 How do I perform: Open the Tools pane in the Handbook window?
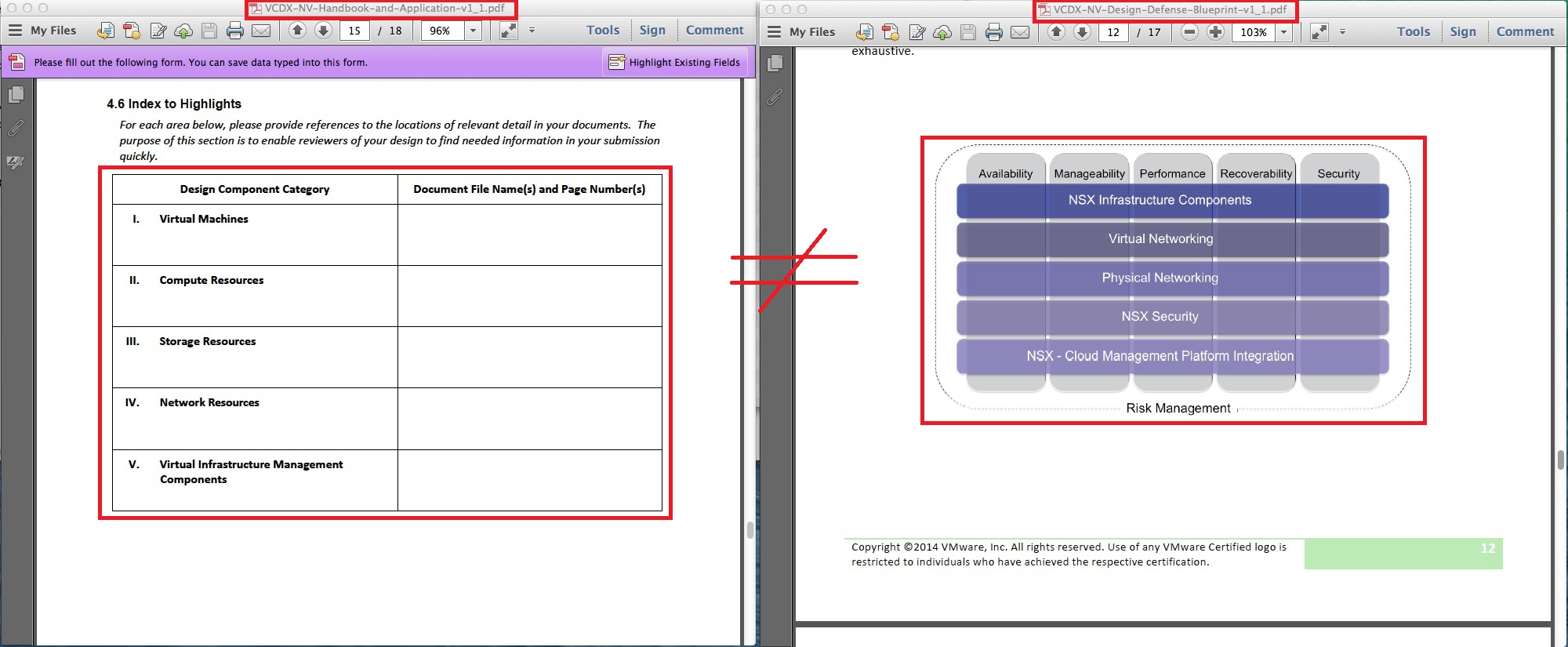tap(602, 31)
